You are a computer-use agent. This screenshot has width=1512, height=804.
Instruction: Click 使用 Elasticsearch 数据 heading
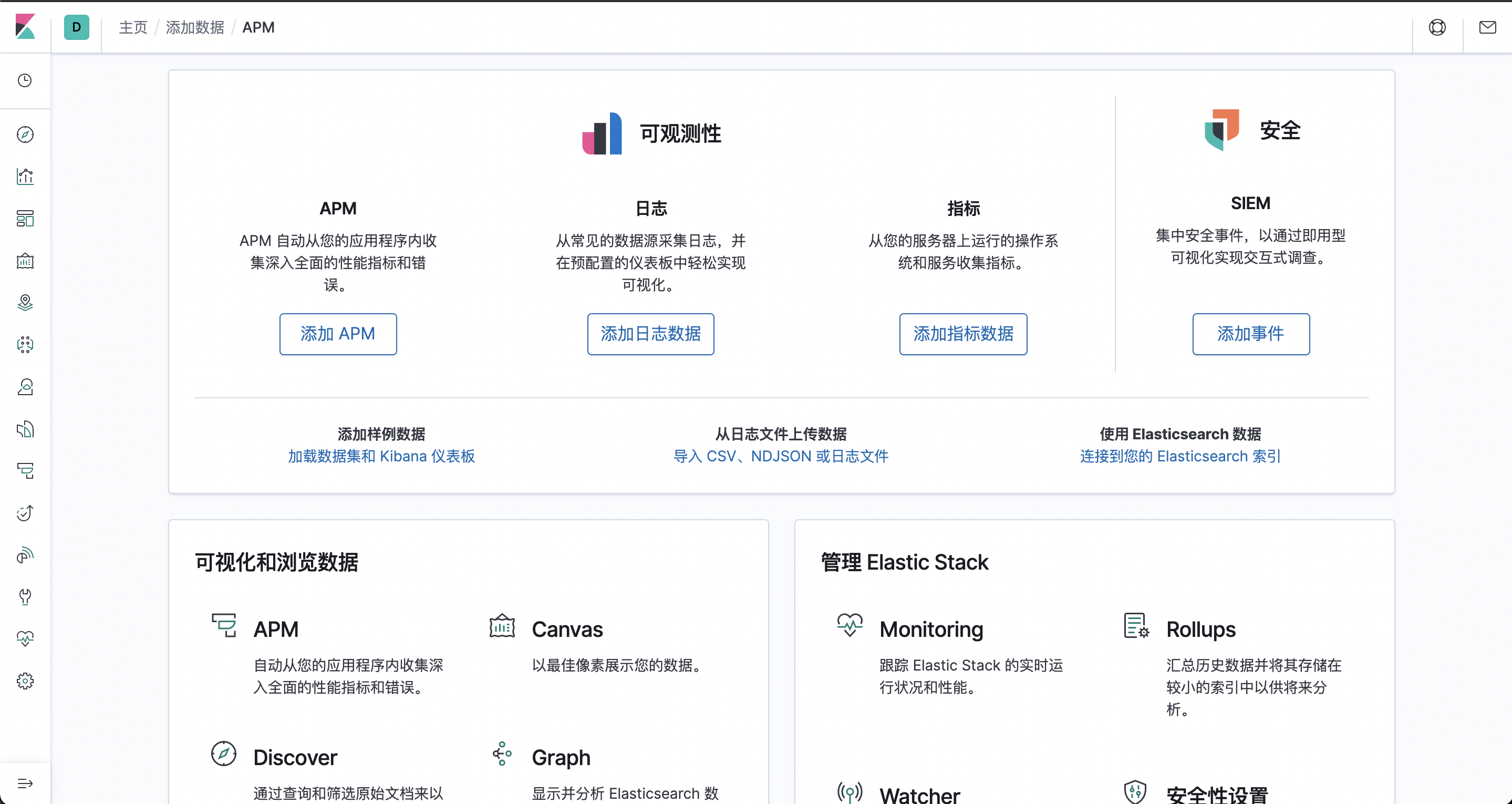point(1180,434)
